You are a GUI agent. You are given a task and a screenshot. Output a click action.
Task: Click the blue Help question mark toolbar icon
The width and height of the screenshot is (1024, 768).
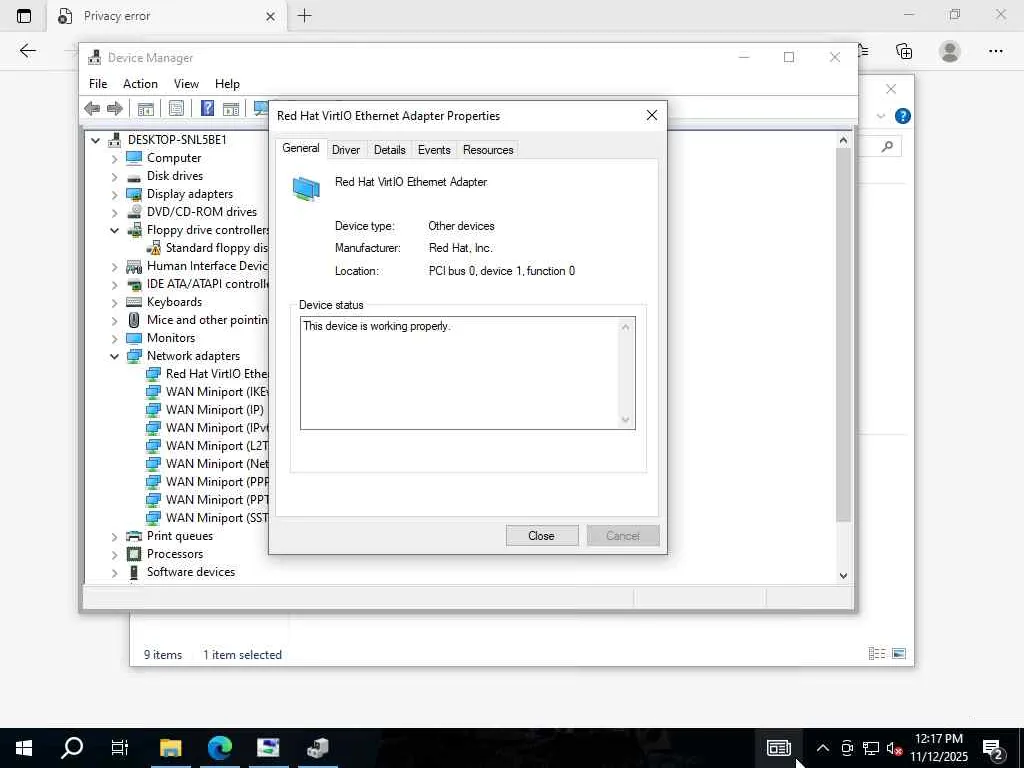(207, 108)
